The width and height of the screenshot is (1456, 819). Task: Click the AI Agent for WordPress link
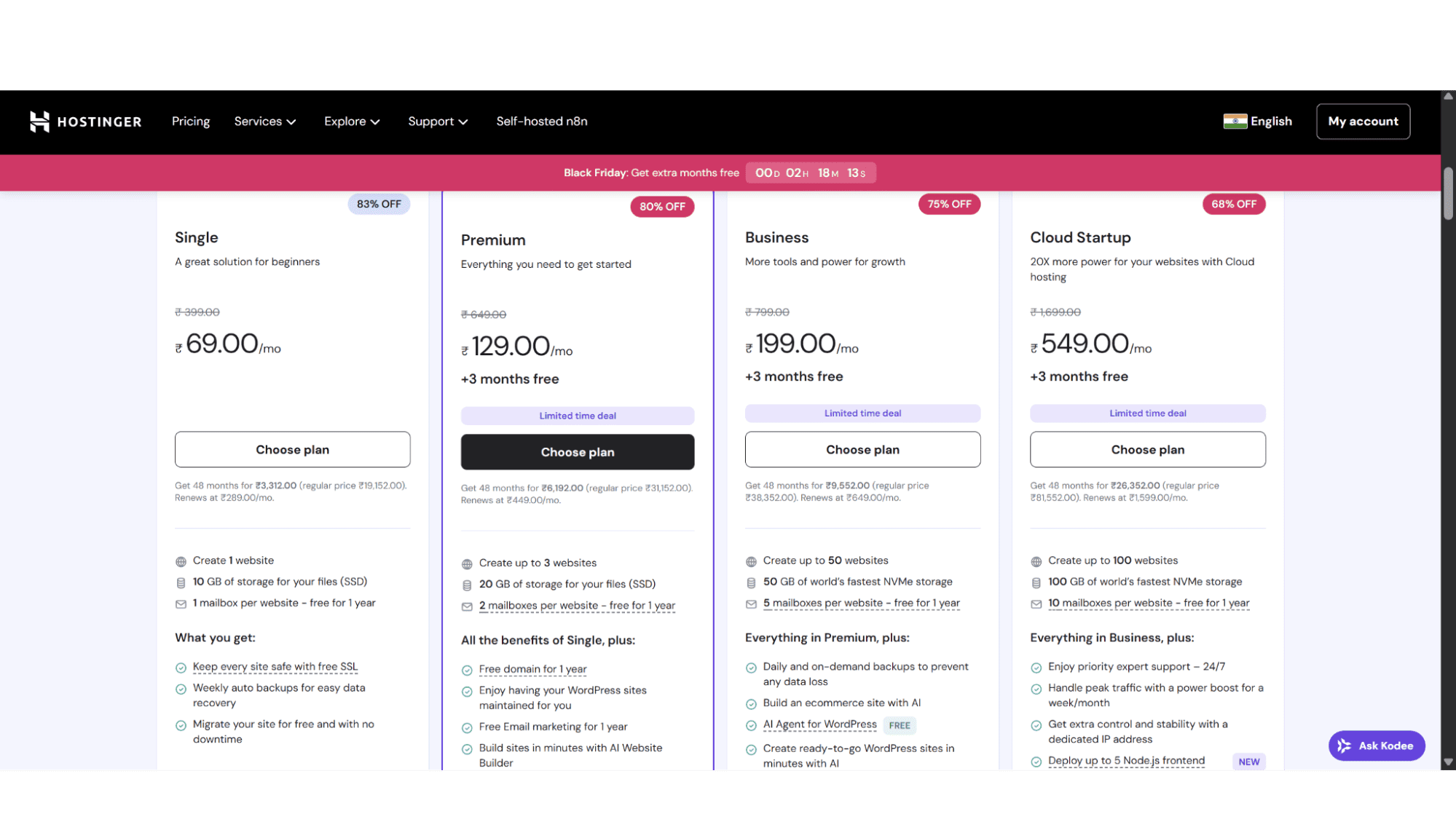click(x=820, y=724)
